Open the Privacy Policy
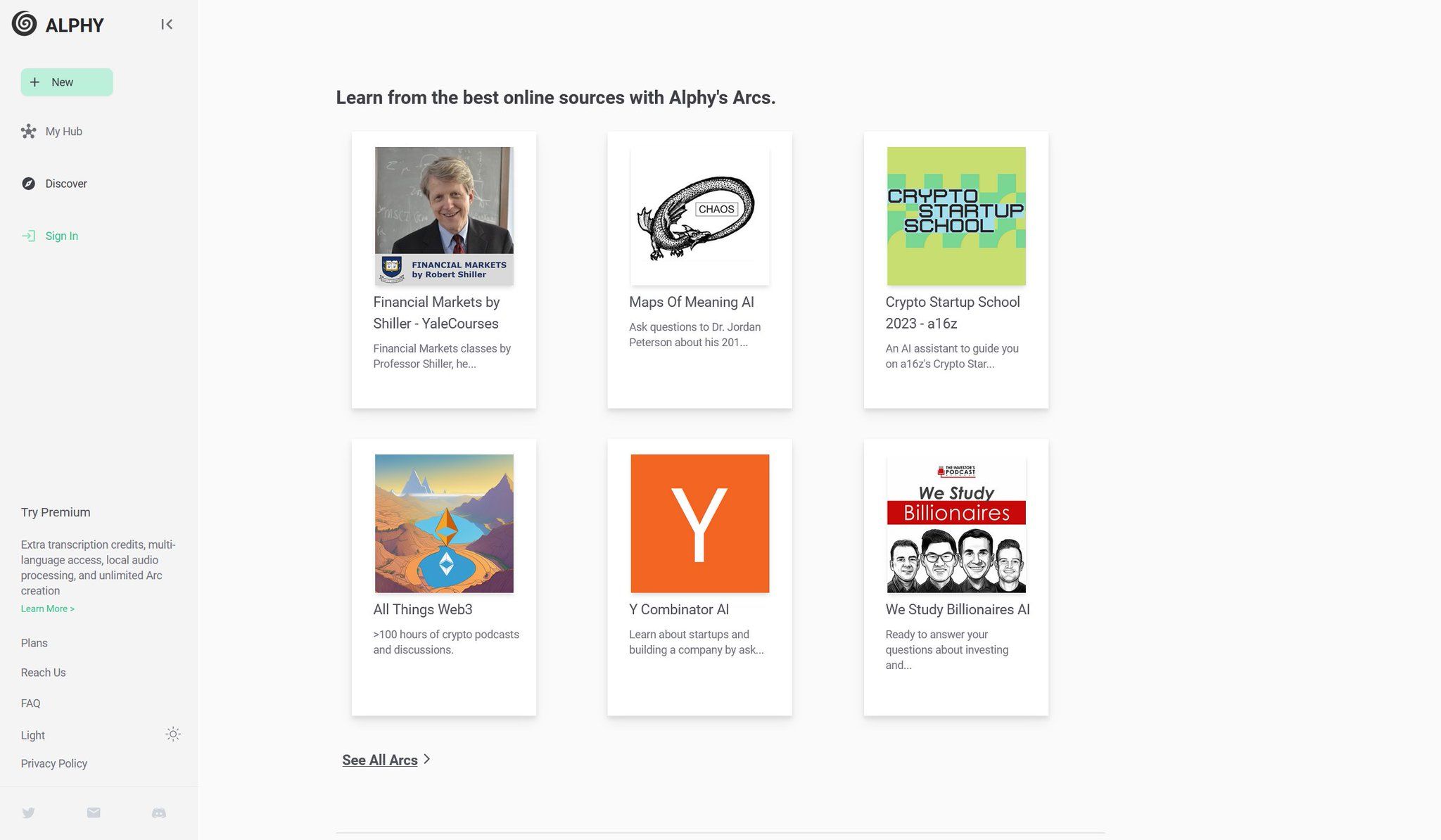1441x840 pixels. point(53,763)
